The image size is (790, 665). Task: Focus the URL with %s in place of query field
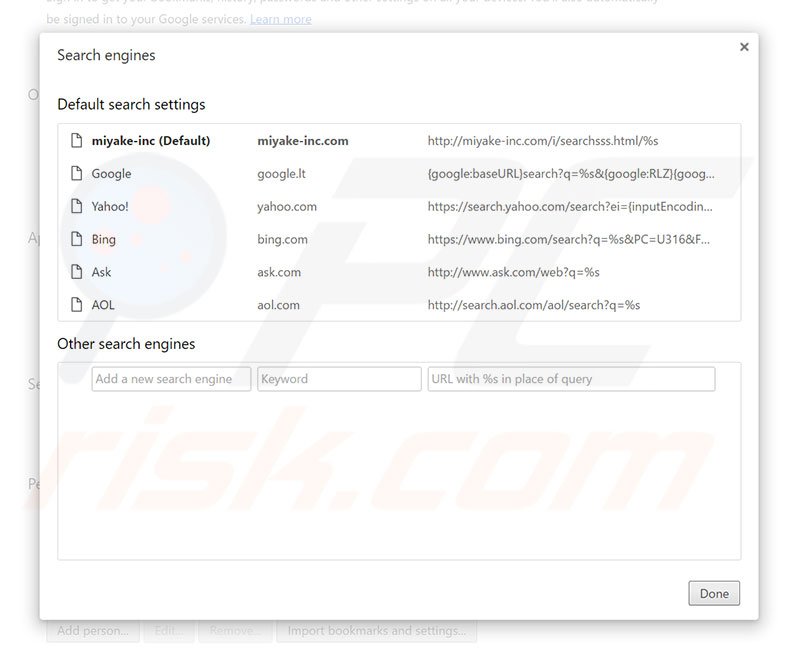pos(571,379)
